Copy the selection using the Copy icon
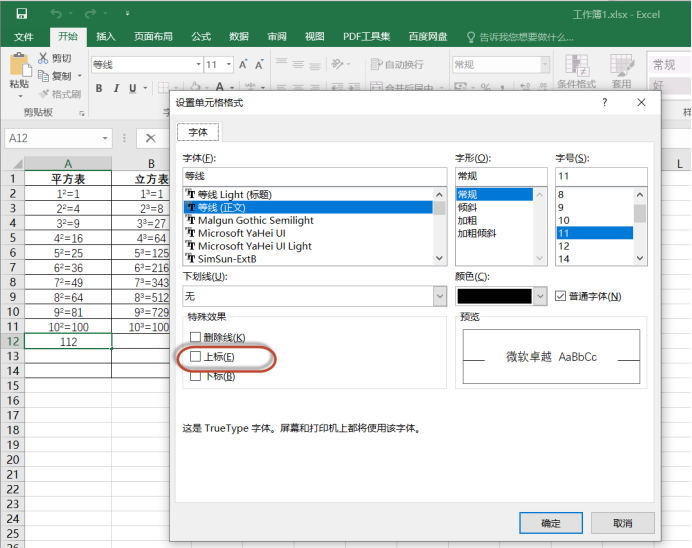This screenshot has width=692, height=548. pos(43,76)
